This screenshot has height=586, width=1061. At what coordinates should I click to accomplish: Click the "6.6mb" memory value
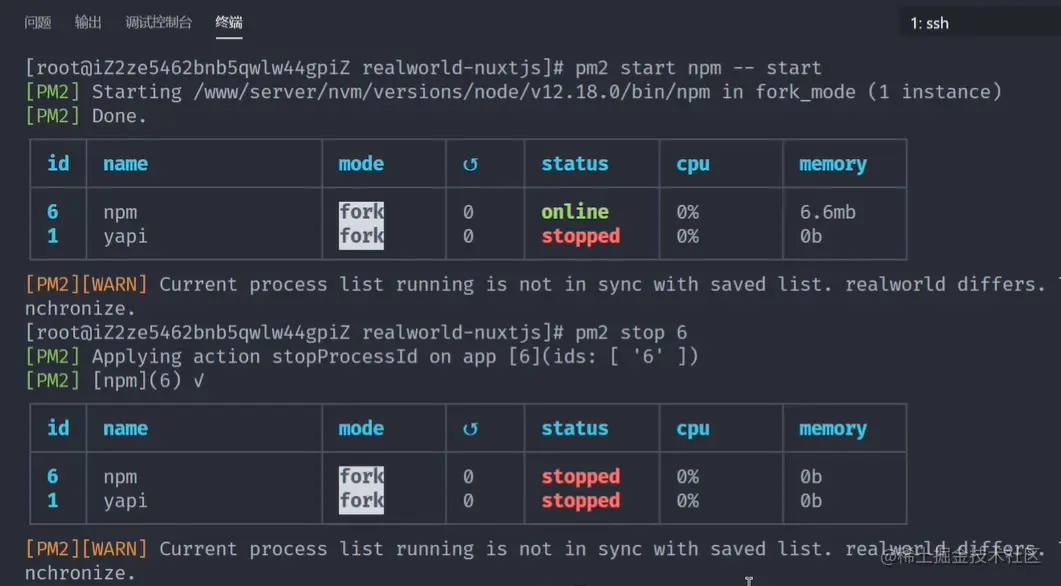(827, 212)
